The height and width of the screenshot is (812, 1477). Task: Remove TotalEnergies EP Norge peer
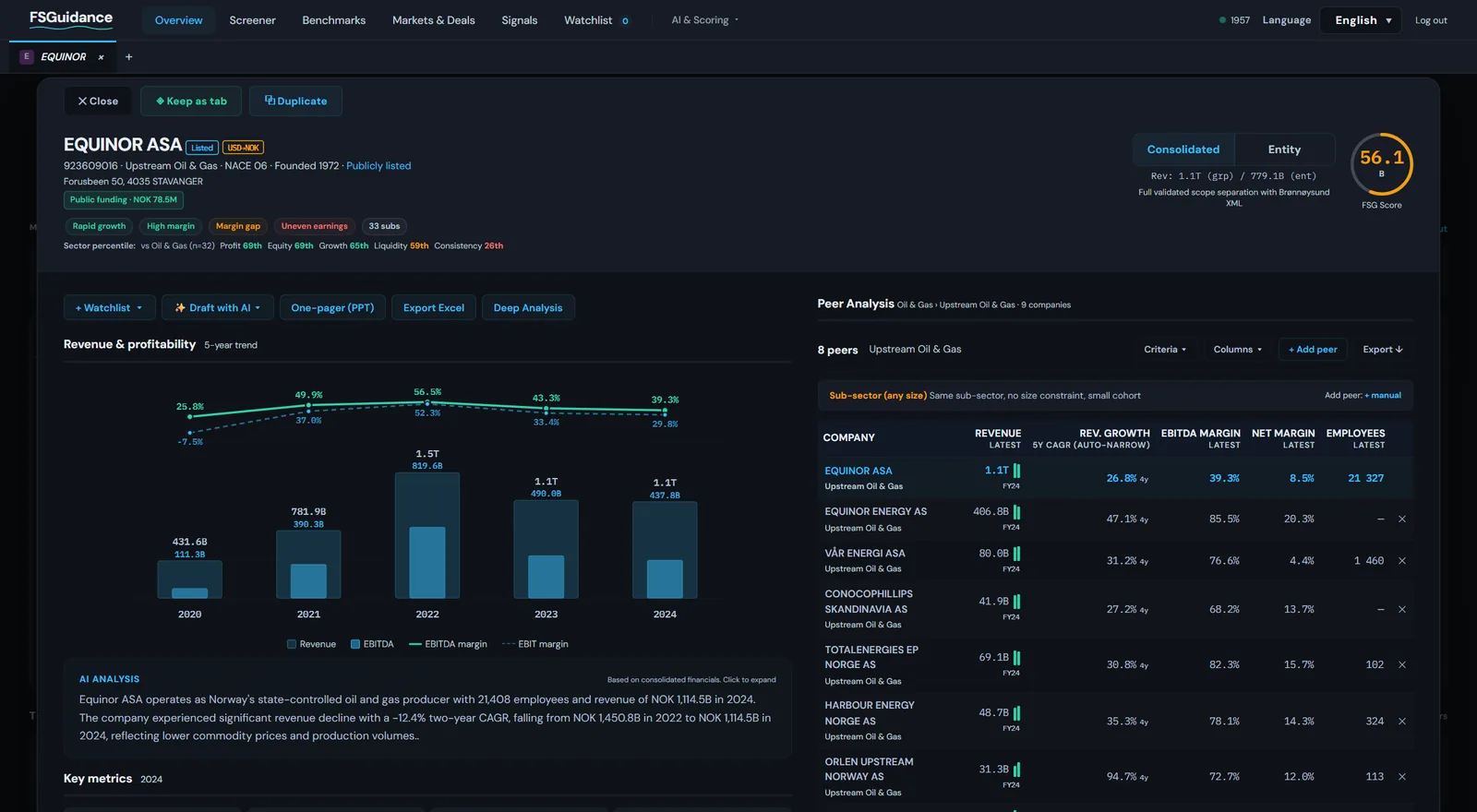(x=1401, y=665)
